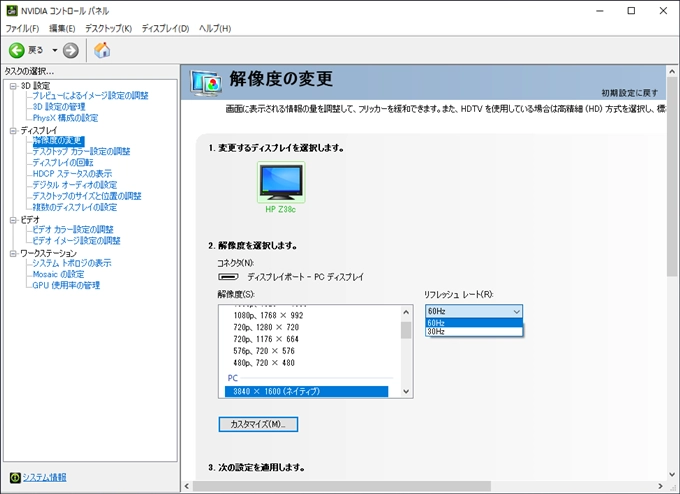This screenshot has height=494, width=680.
Task: Collapse the ビデオ tree node
Action: 13,220
